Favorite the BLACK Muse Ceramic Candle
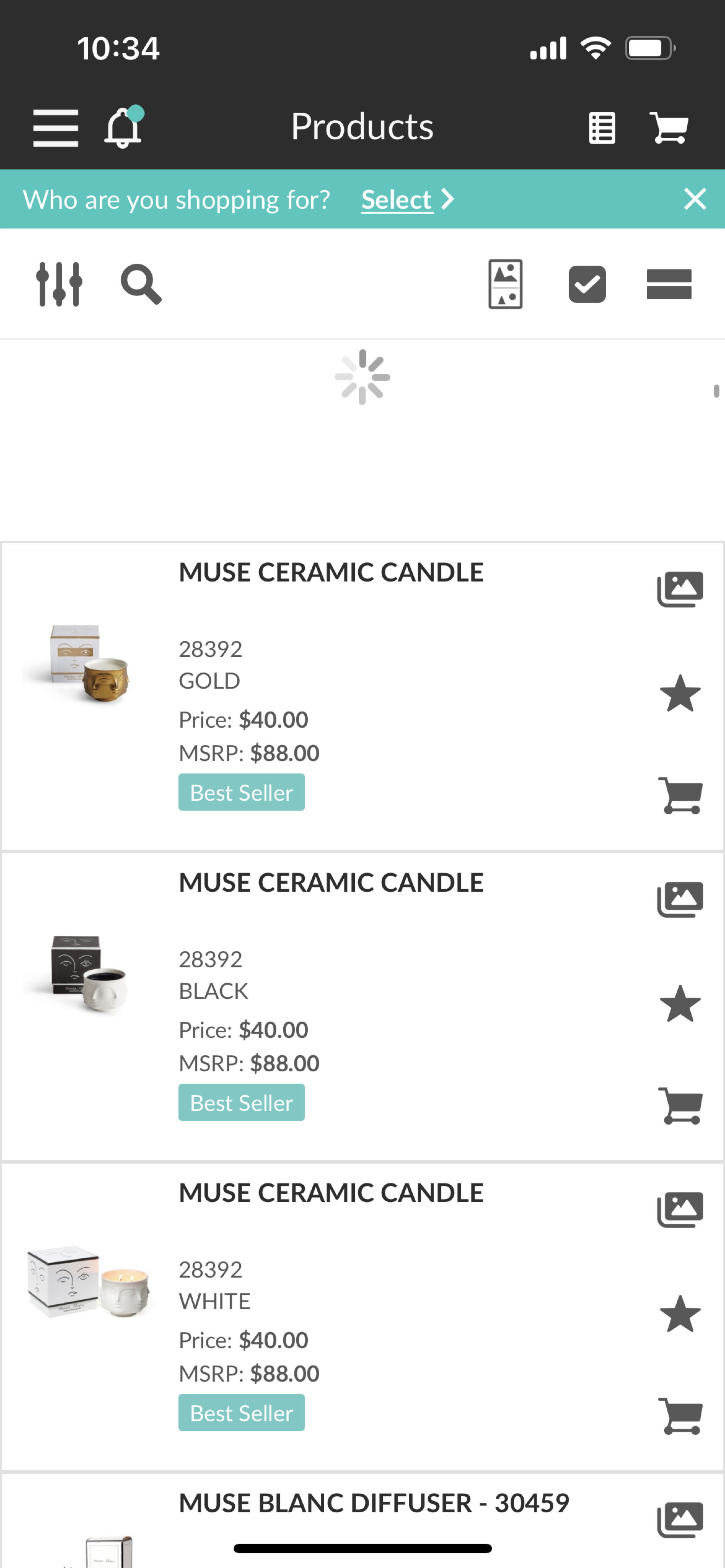This screenshot has width=725, height=1568. click(680, 1004)
